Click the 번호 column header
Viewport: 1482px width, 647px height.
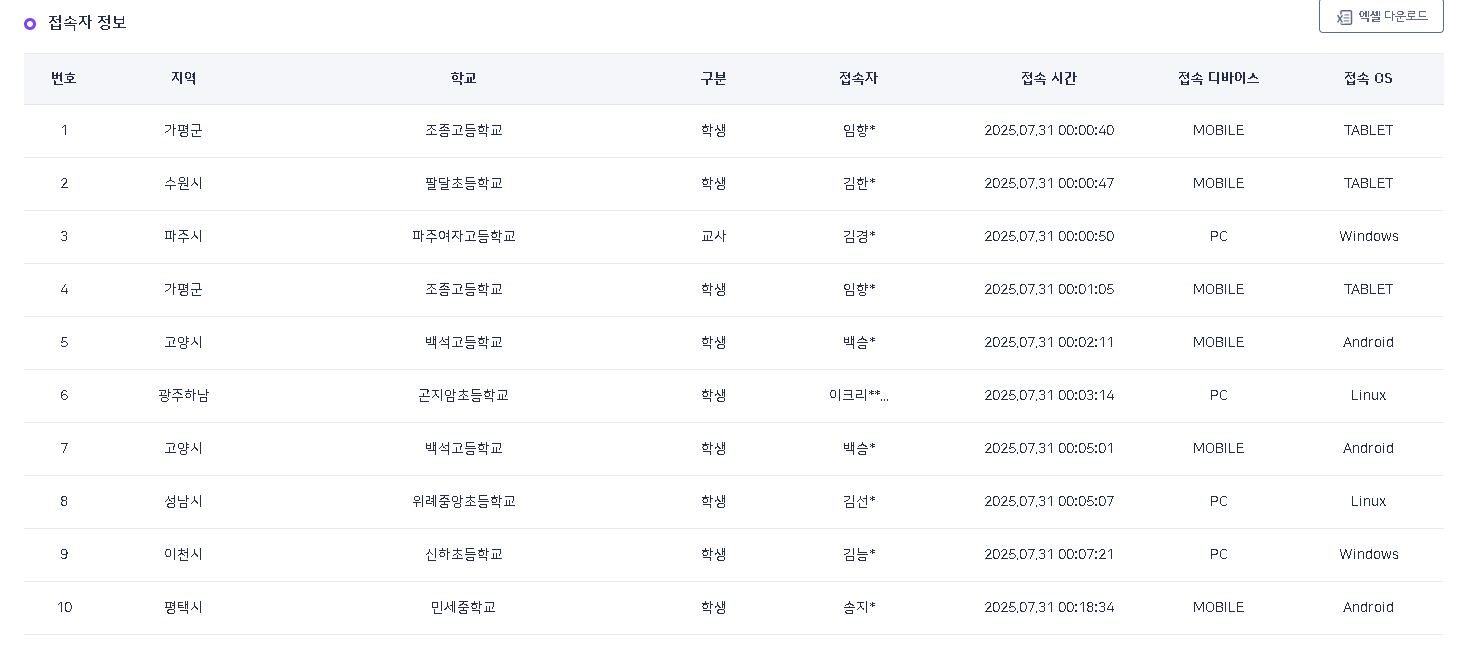(64, 79)
